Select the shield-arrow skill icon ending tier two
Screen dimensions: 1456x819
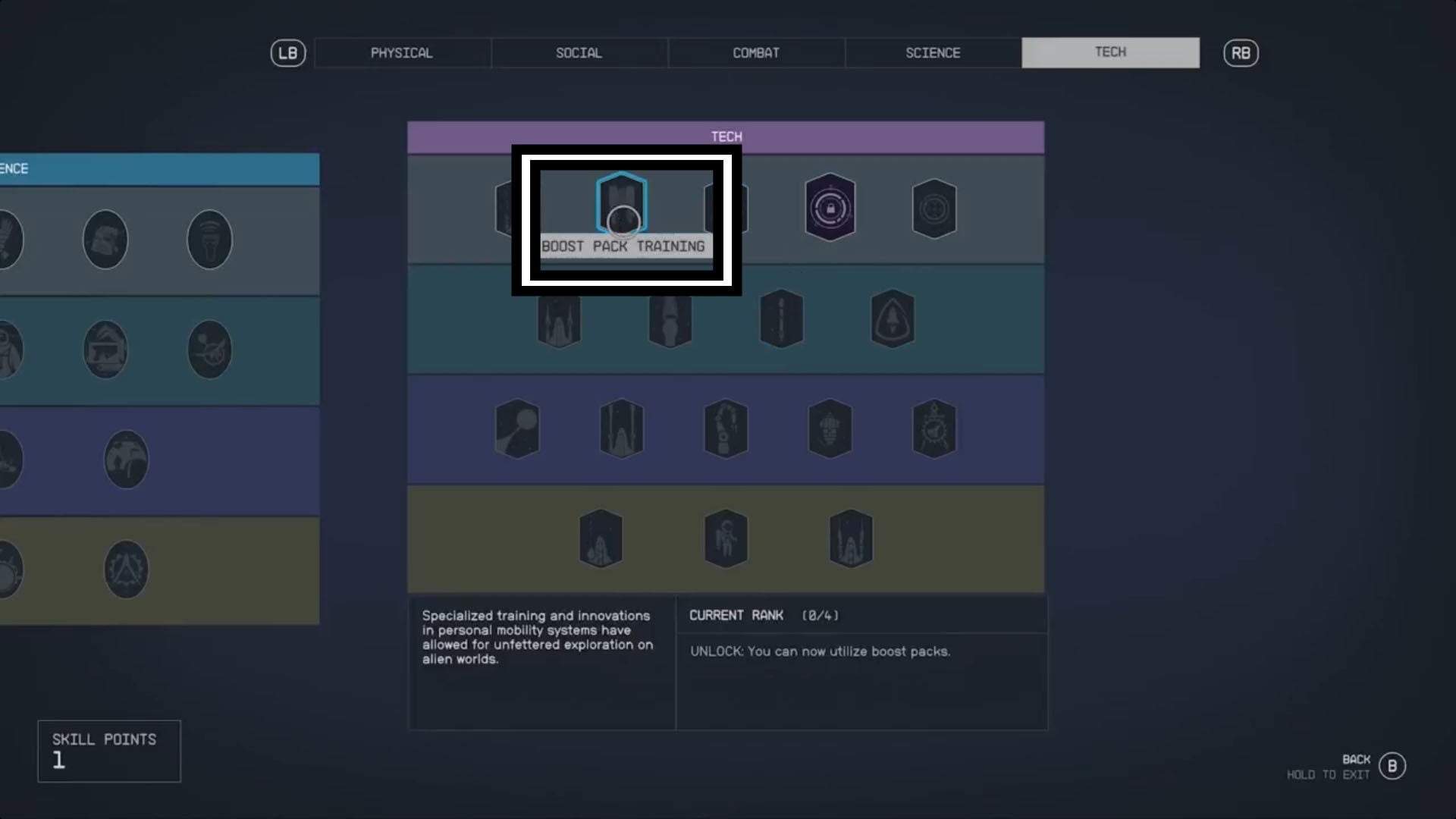pos(893,318)
